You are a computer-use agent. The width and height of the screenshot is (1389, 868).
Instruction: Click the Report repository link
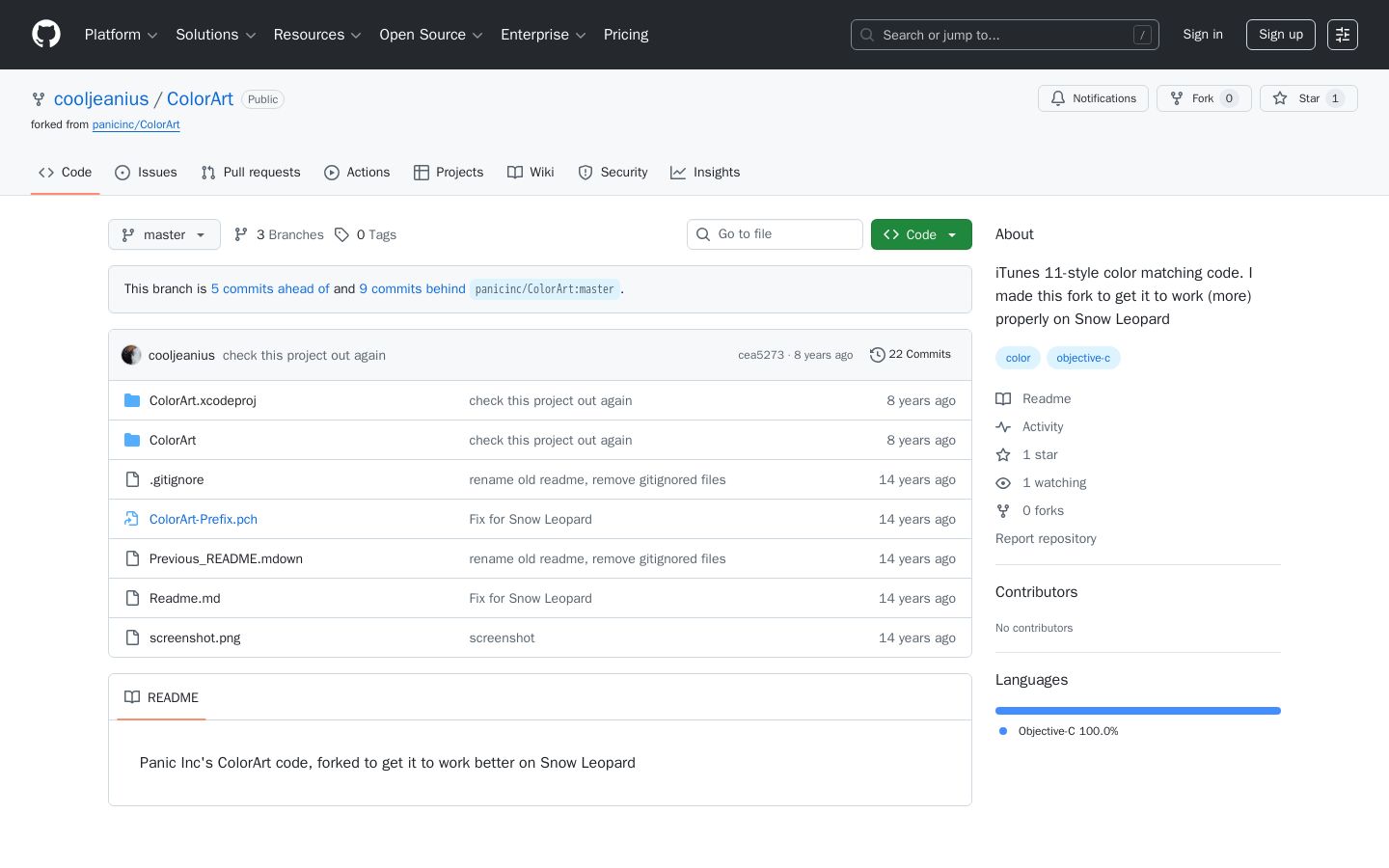[1046, 539]
